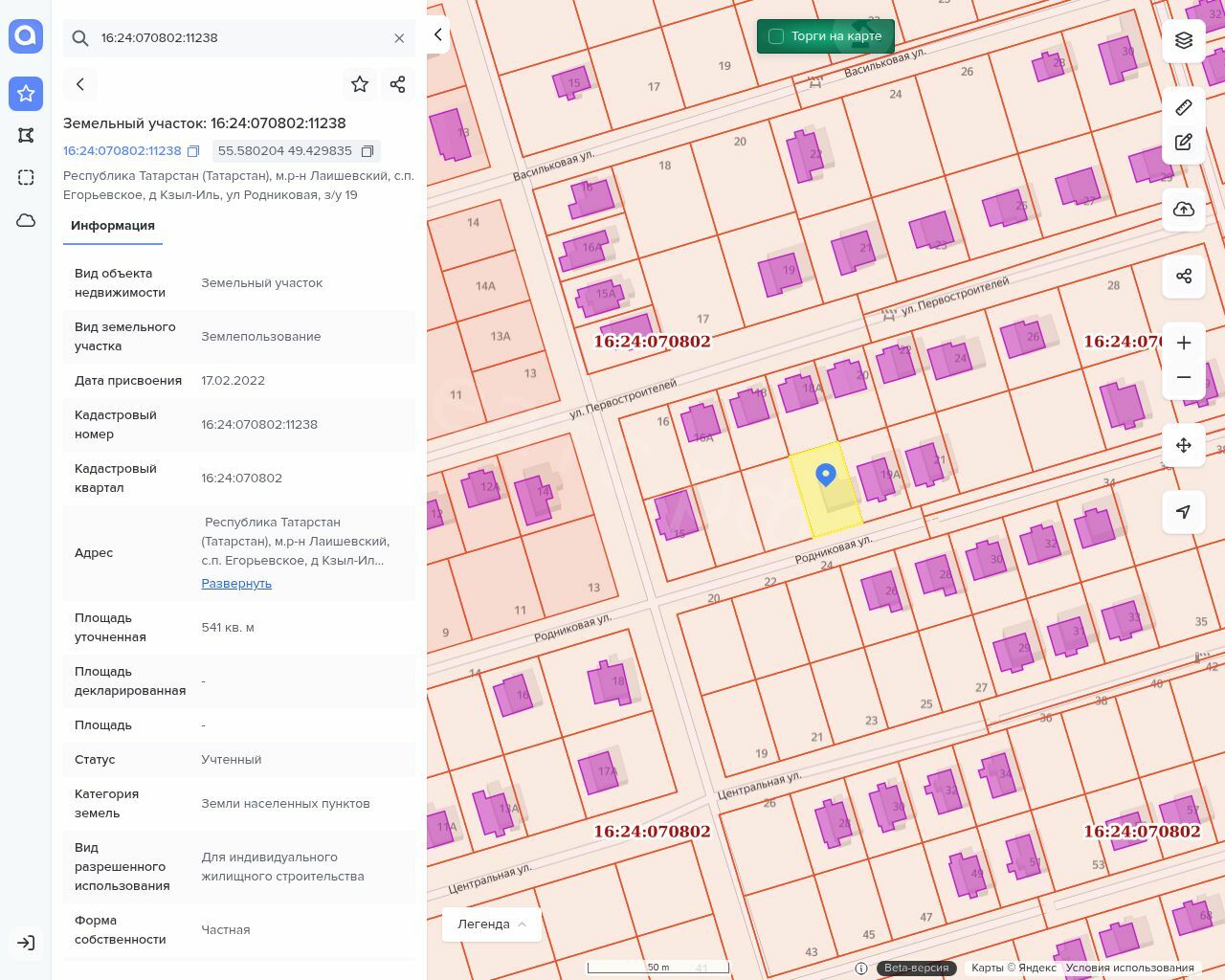This screenshot has width=1225, height=980.
Task: Enable the Торги на карте checkbox
Action: click(776, 36)
